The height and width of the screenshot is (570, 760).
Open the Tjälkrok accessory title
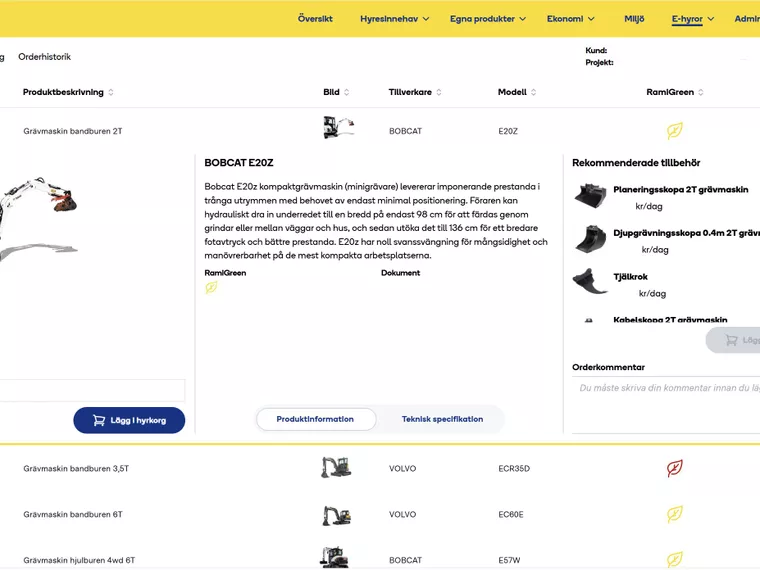[630, 277]
